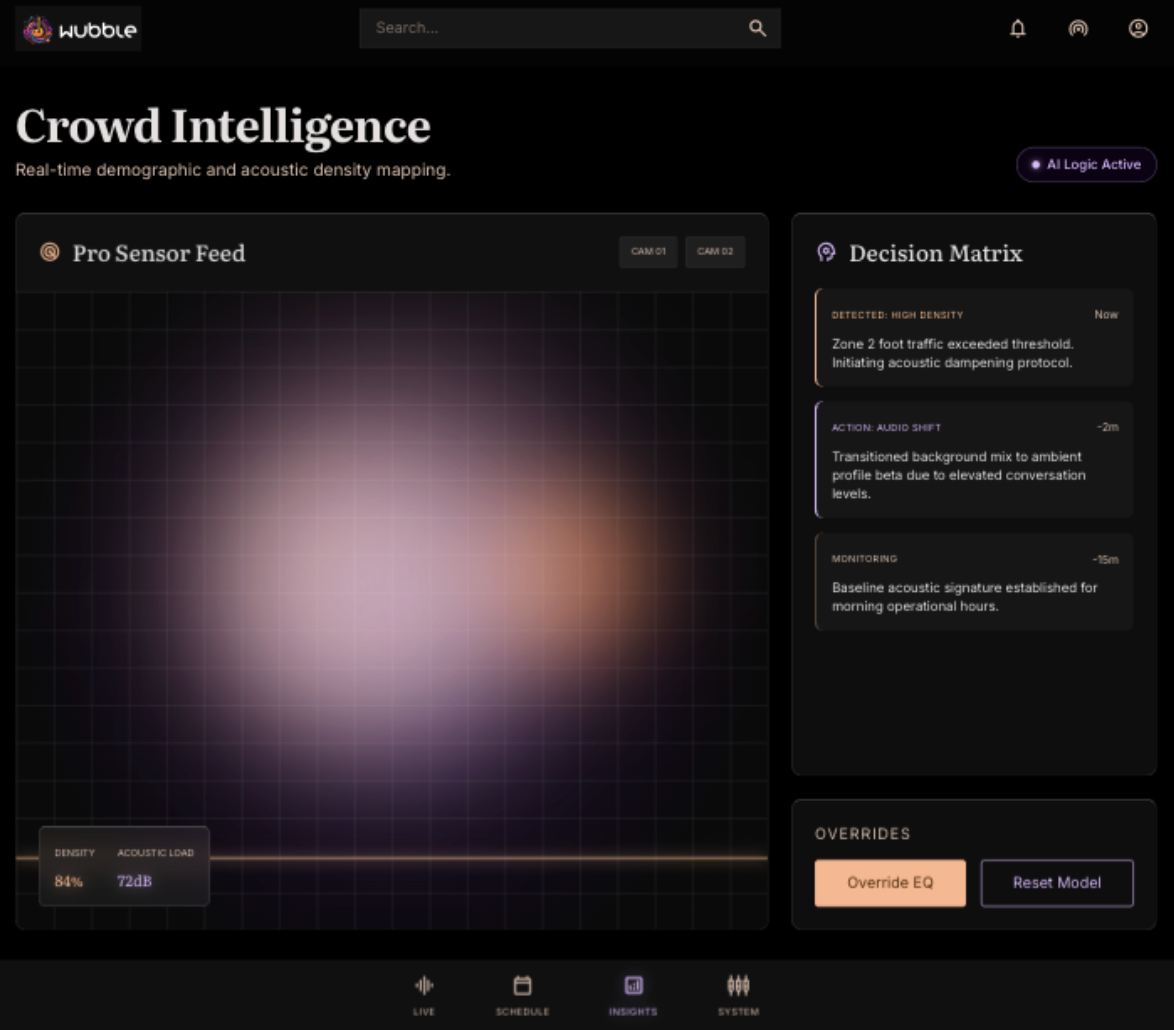Switch feed to CAM 02
Image resolution: width=1174 pixels, height=1030 pixels.
click(715, 252)
